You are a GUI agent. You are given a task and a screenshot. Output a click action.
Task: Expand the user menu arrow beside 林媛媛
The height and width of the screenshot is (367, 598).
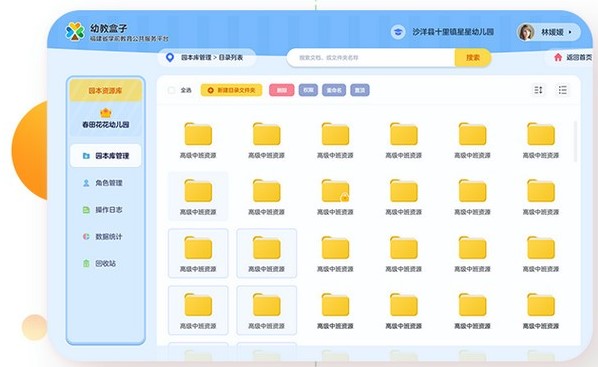pos(570,32)
